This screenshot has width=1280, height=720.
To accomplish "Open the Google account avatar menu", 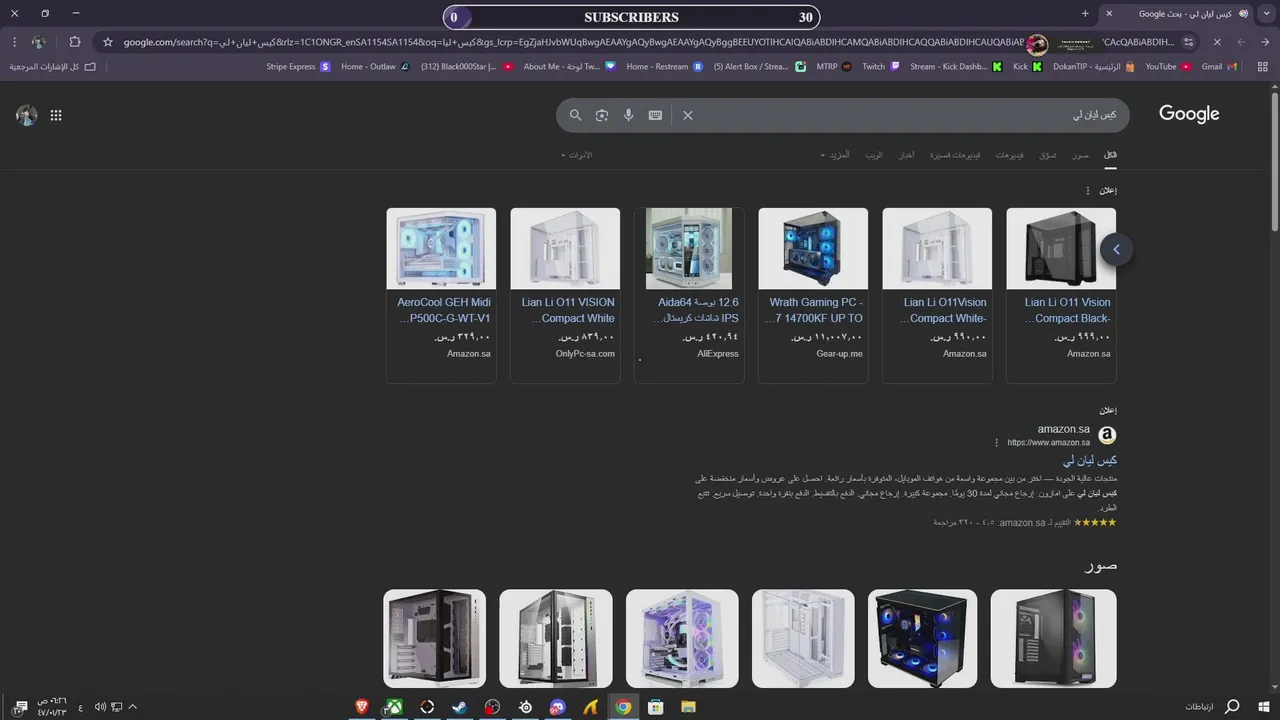I will (27, 115).
